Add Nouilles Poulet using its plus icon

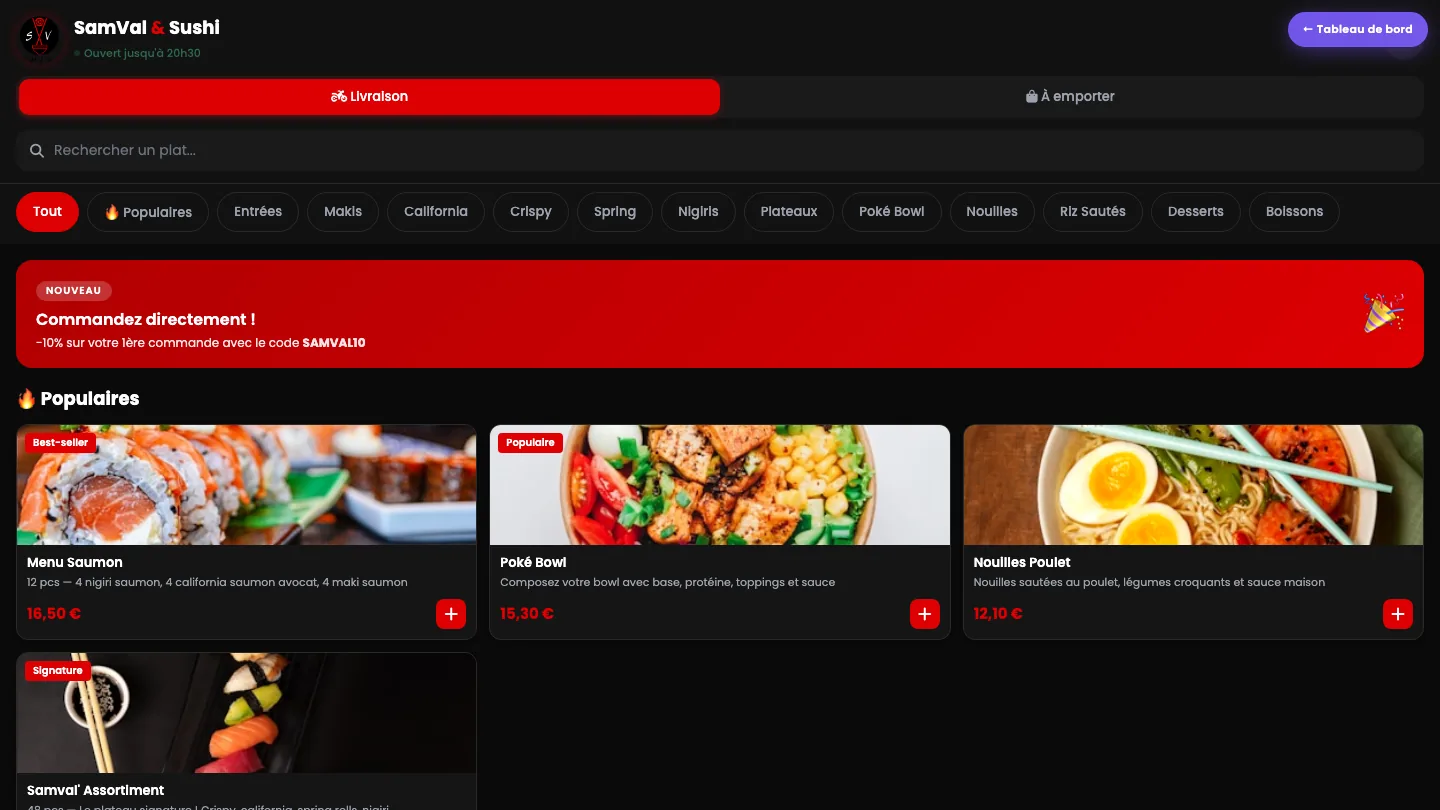(1397, 614)
